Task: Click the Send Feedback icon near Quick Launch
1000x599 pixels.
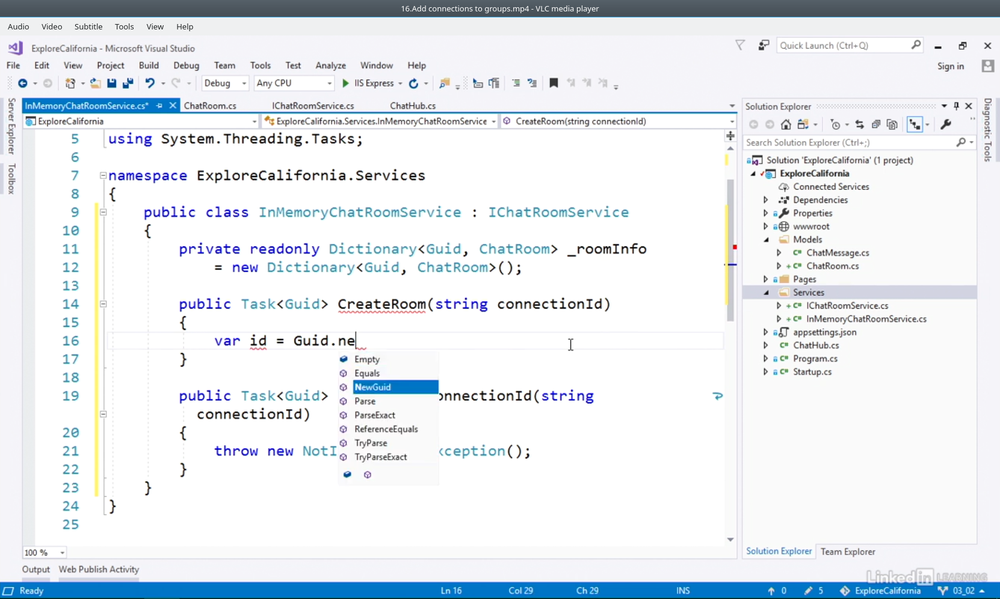Action: (763, 45)
